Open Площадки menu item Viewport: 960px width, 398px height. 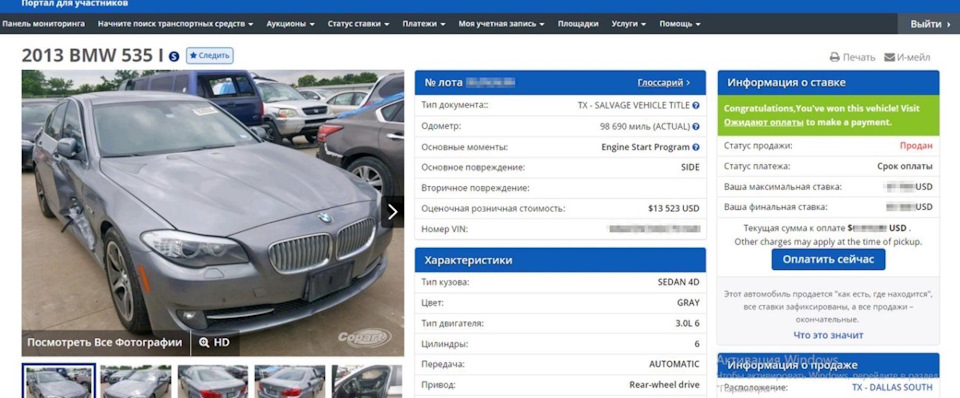pyautogui.click(x=578, y=24)
